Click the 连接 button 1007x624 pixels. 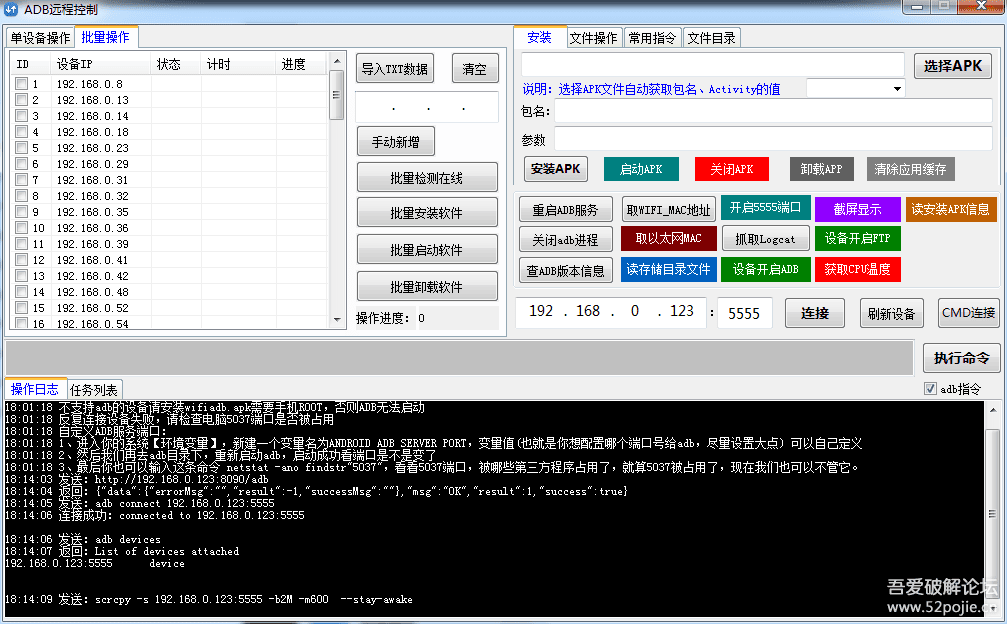click(815, 313)
